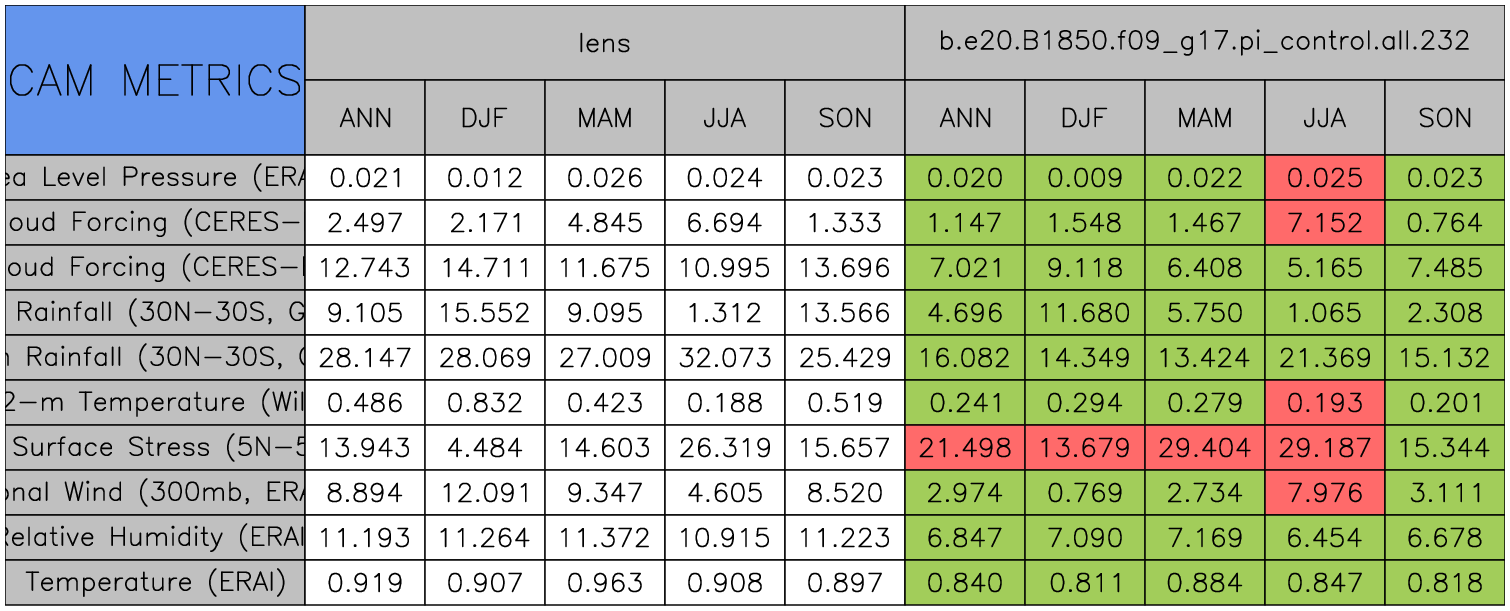Click the b.e20.B1850.f09_g17.pi_control.all.232 header
This screenshot has width=1510, height=611.
click(1204, 42)
